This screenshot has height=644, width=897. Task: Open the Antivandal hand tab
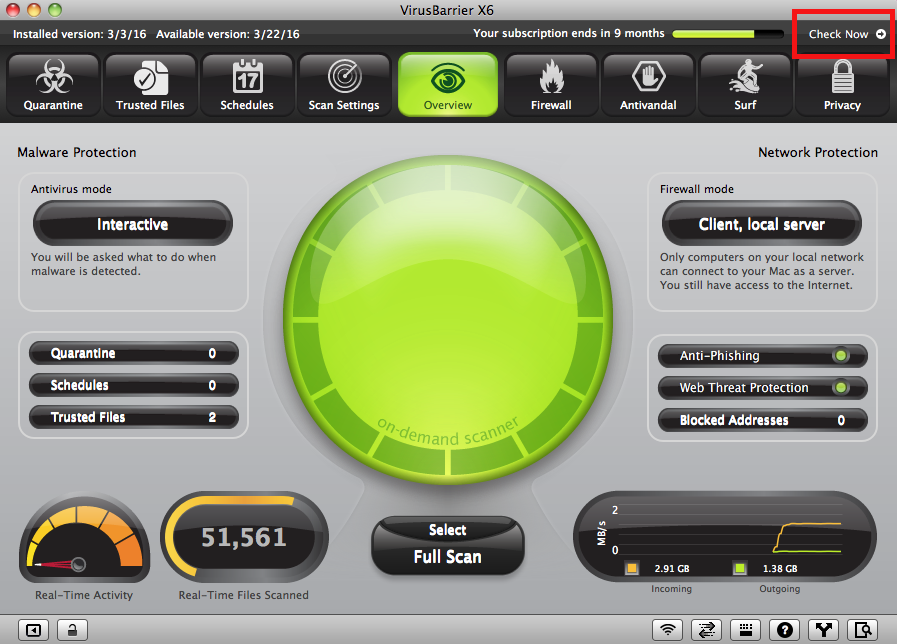point(648,85)
